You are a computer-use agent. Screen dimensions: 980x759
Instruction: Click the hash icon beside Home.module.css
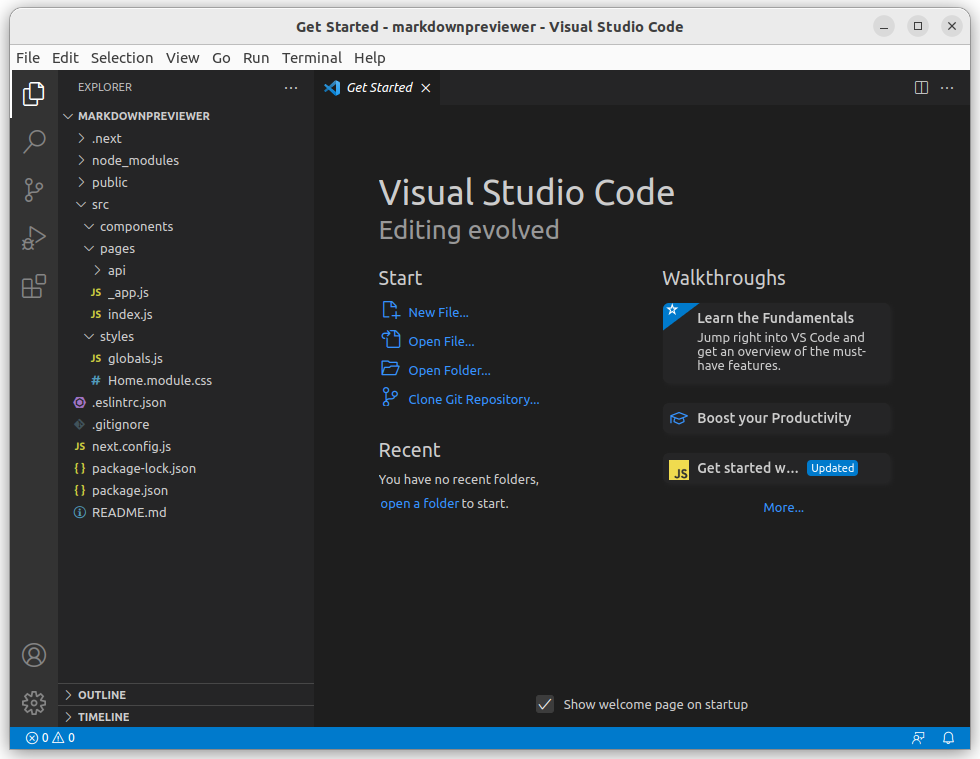(96, 381)
